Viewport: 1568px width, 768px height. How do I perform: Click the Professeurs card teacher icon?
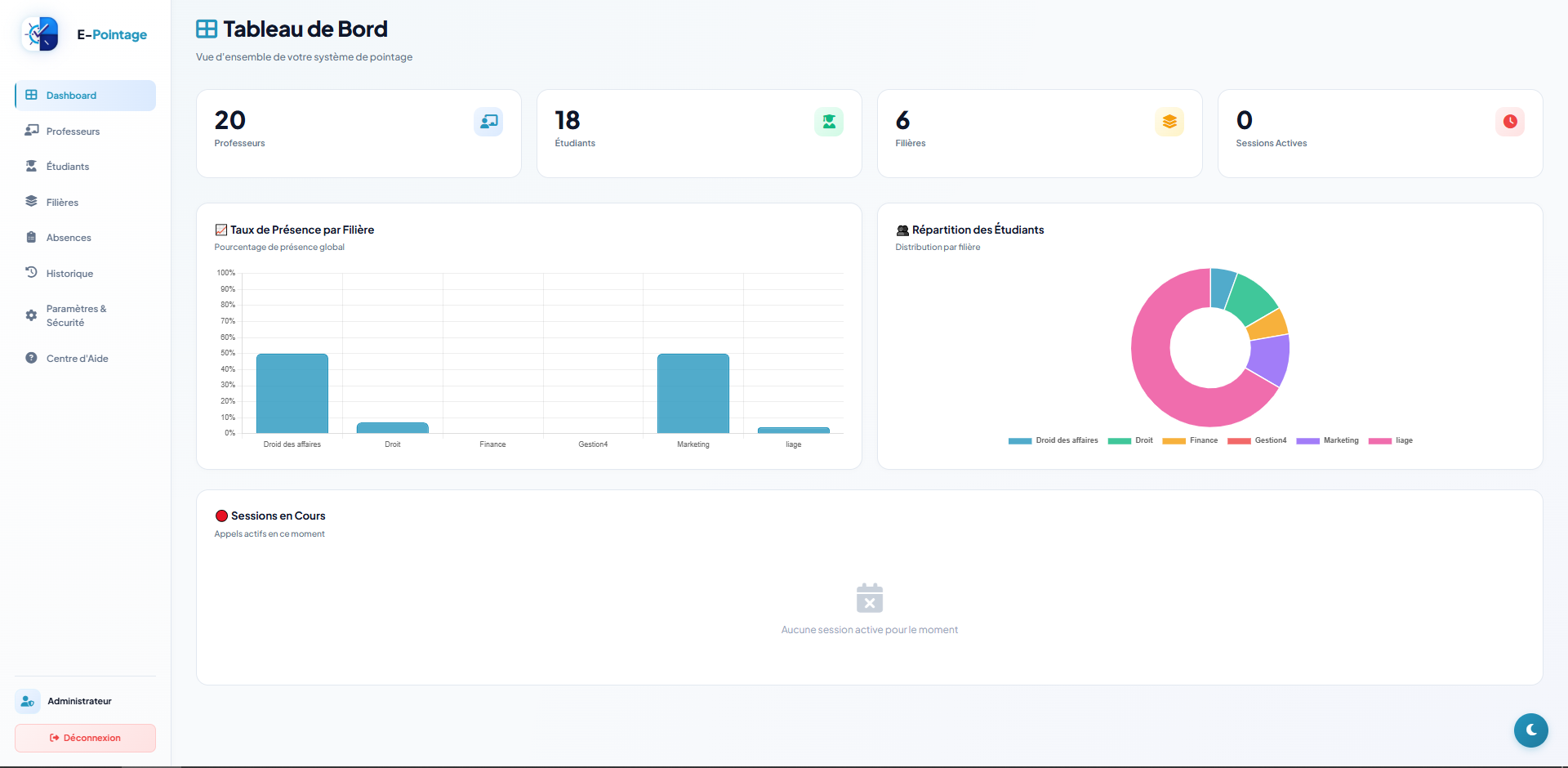(488, 122)
